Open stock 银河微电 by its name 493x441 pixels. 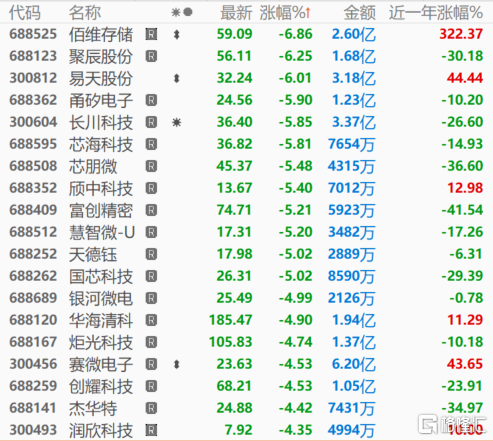101,298
